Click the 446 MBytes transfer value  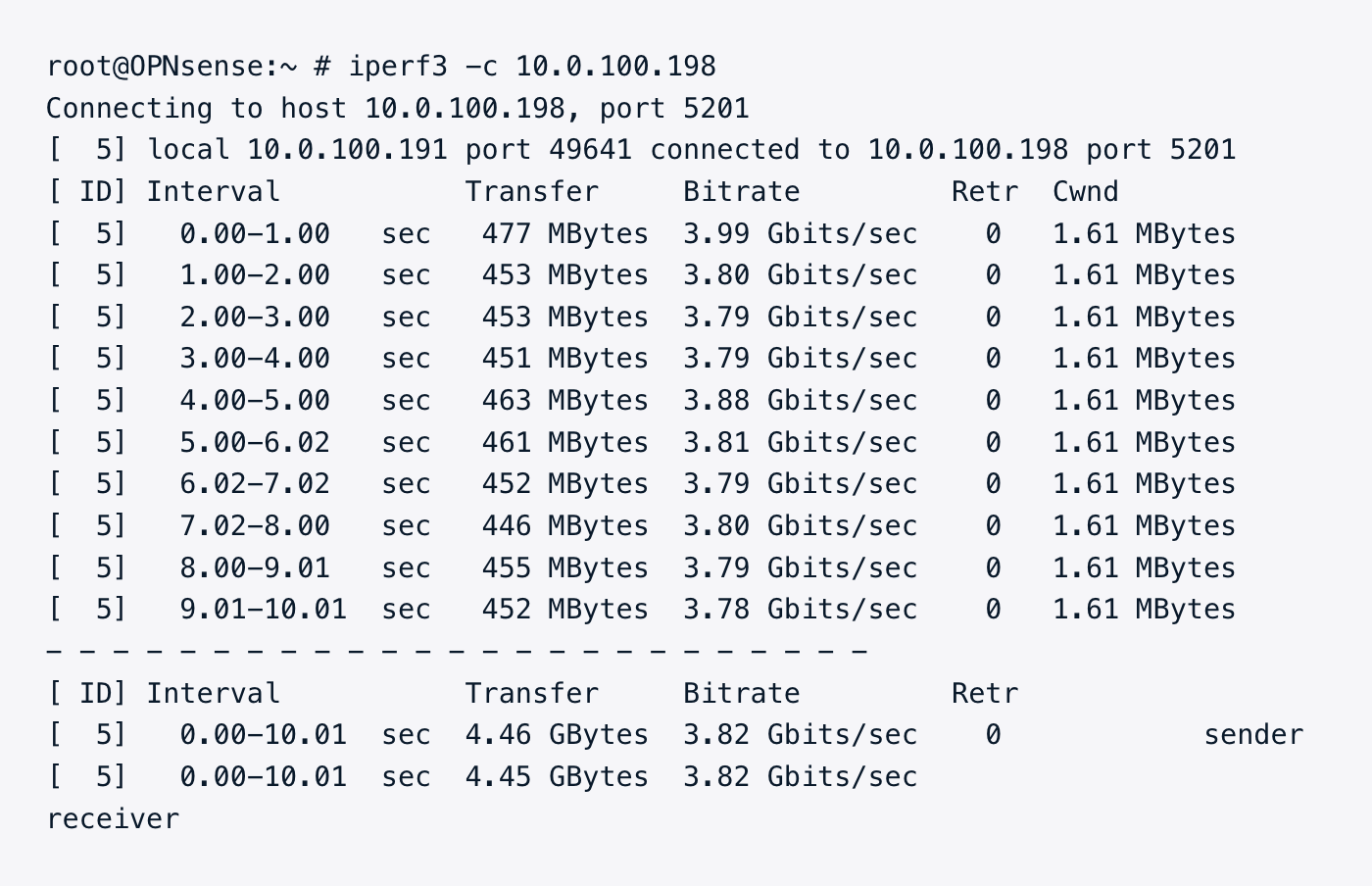(x=564, y=525)
